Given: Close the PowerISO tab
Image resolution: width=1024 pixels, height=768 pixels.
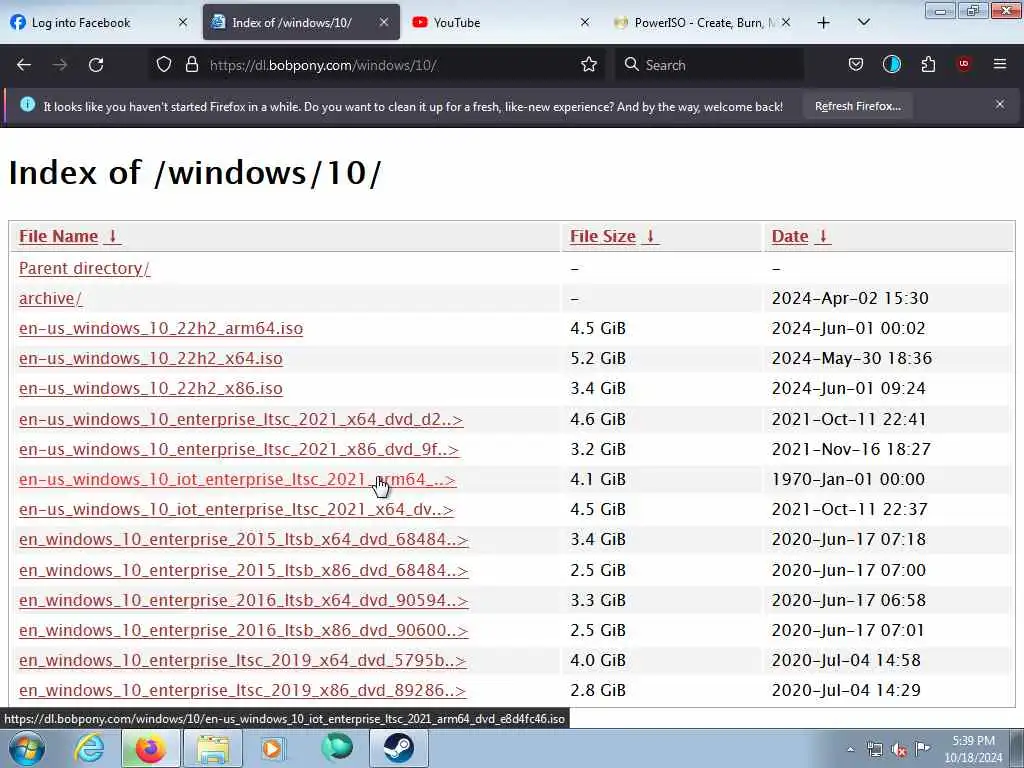Looking at the screenshot, I should tap(786, 22).
